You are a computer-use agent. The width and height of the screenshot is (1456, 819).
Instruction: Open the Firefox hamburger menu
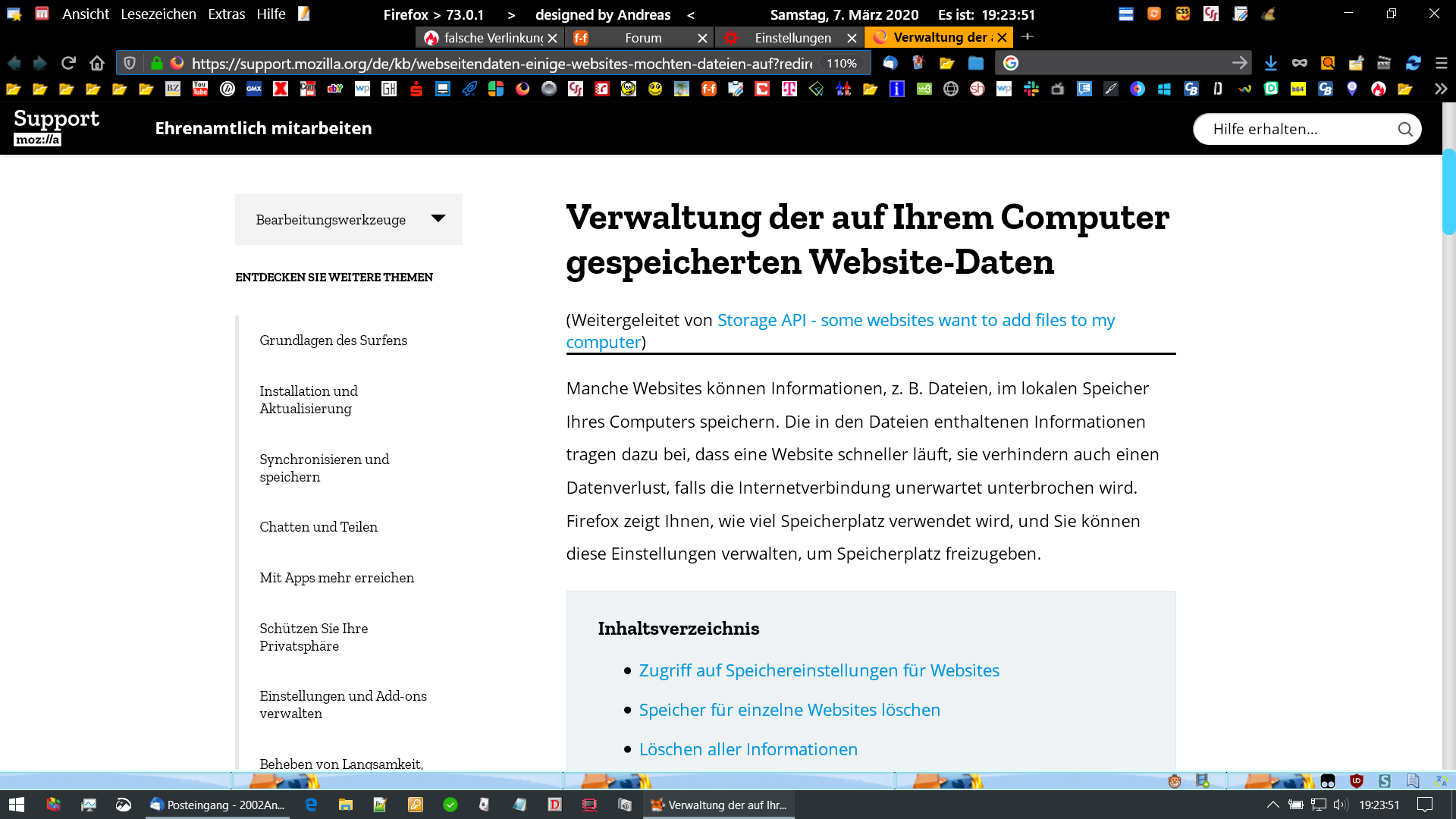click(1442, 63)
